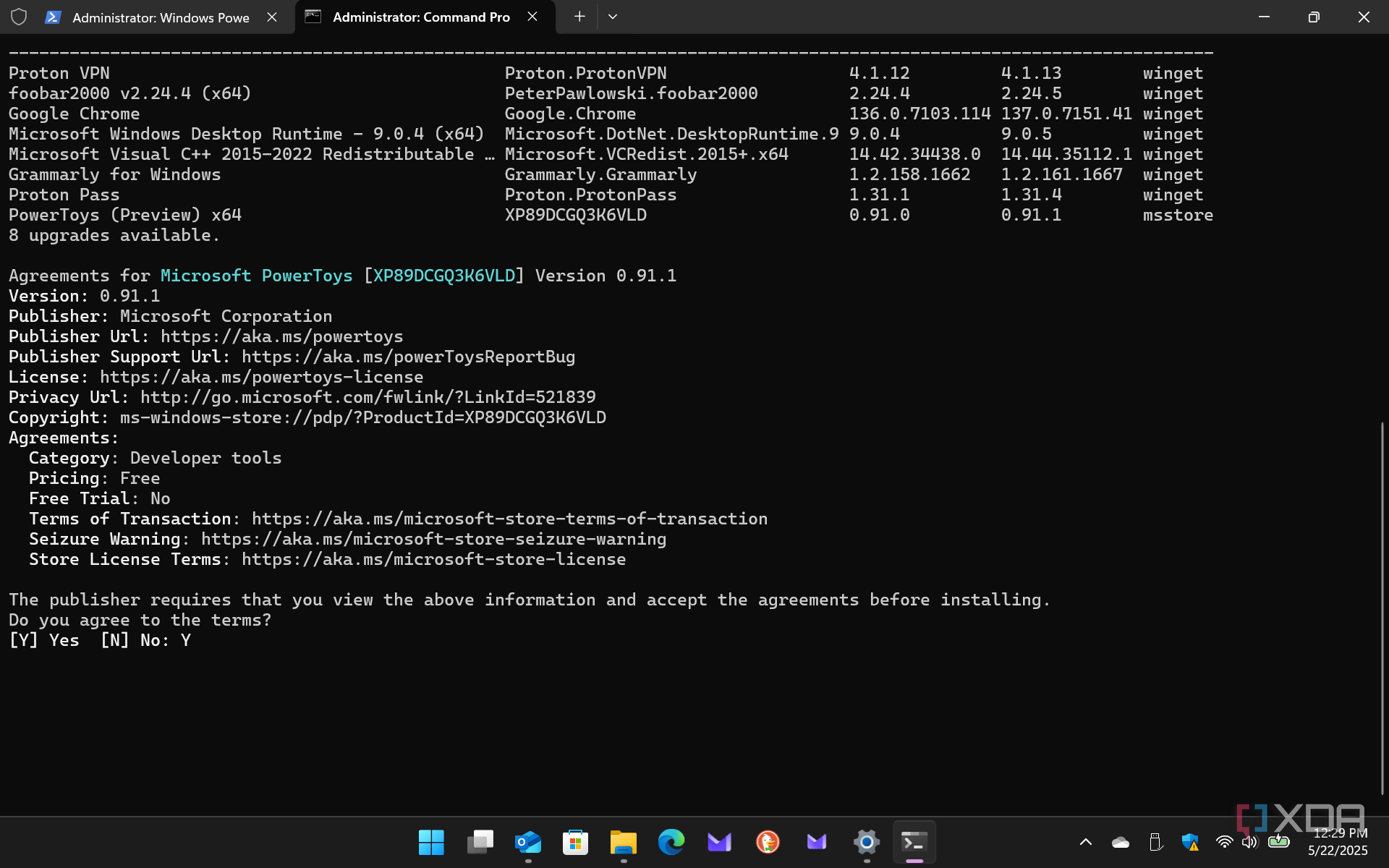The image size is (1389, 868).
Task: Open DuckDuckGo browser from taskbar
Action: tap(768, 842)
